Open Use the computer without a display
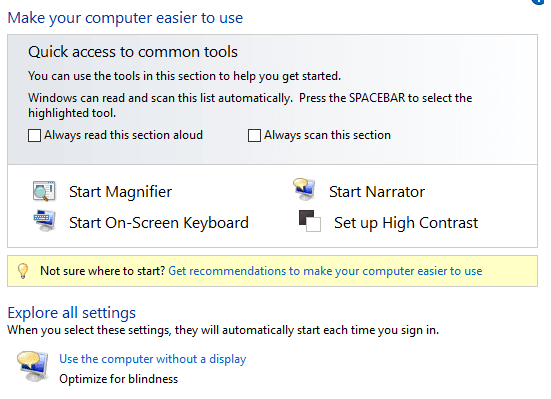Screen dimensions: 551x399 153,359
